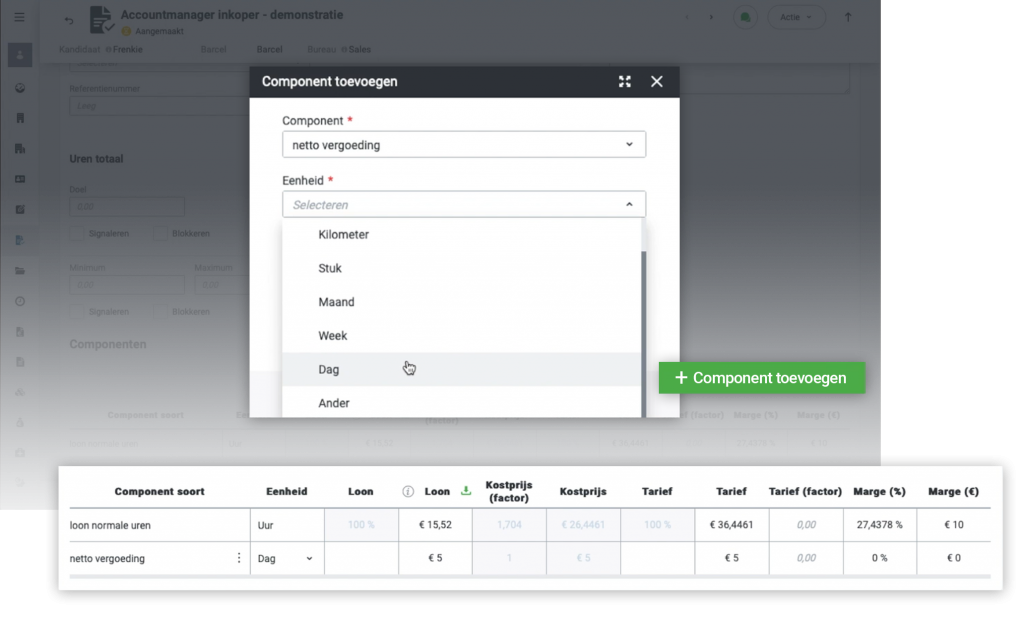Viewport: 1024px width, 623px height.
Task: Click the components table horizontal scrollbar
Action: click(x=530, y=577)
